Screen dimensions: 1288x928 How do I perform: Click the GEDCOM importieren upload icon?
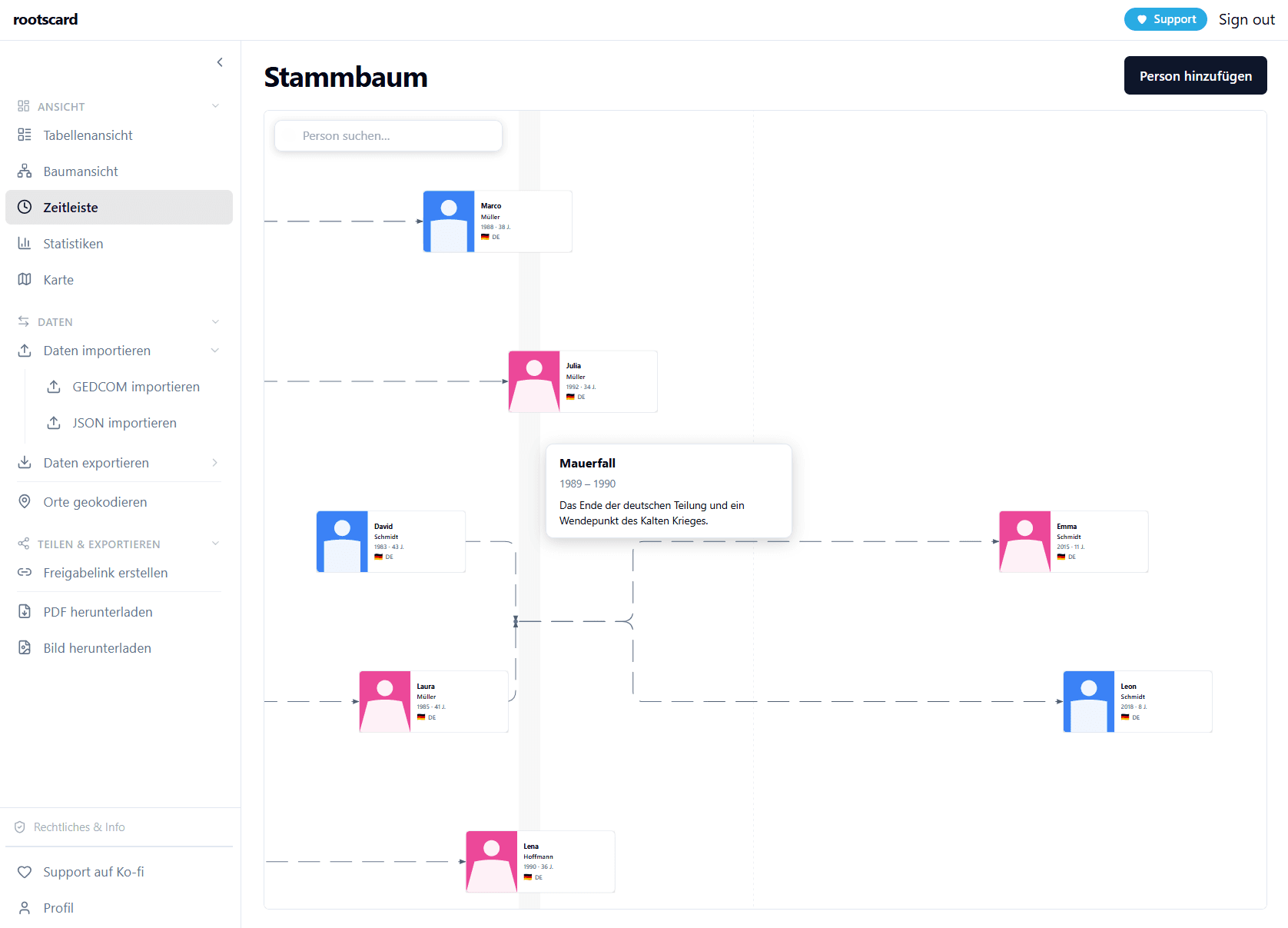point(54,387)
